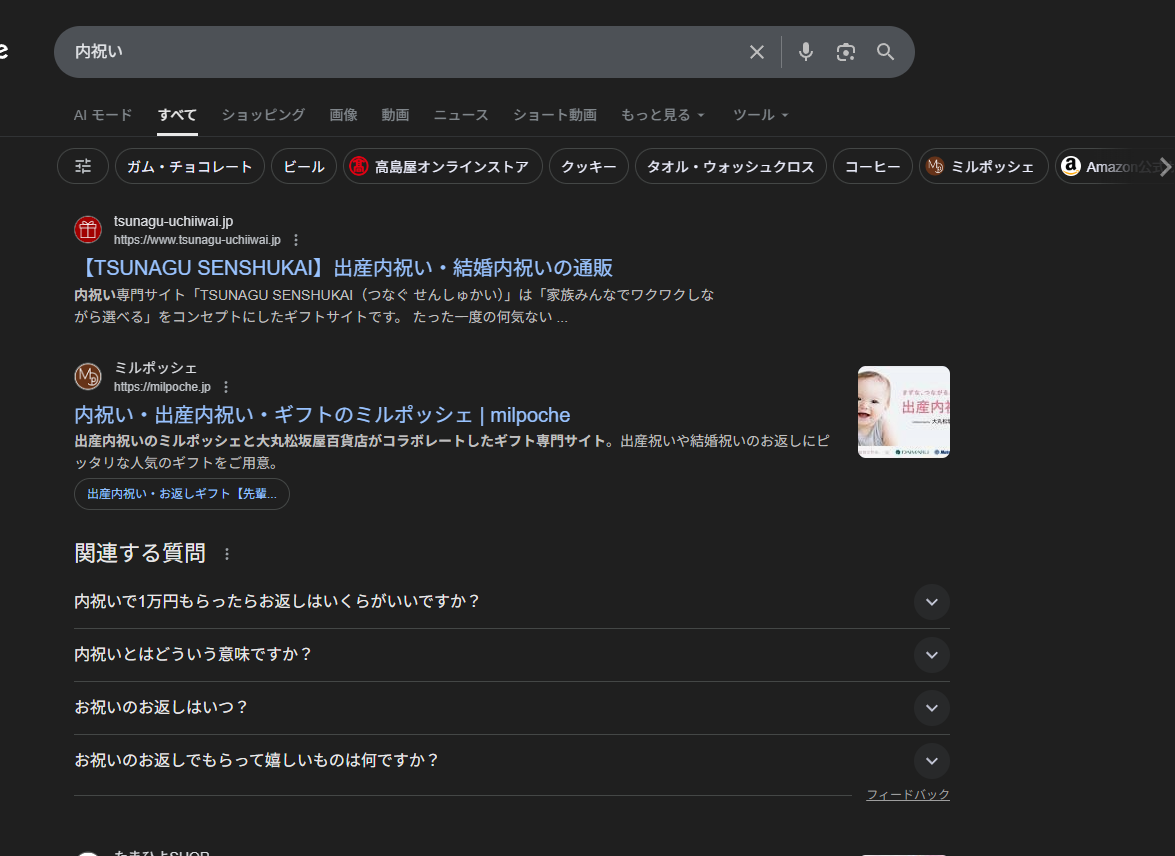Select the 高島屋オンラインストア filter chip

pyautogui.click(x=442, y=167)
